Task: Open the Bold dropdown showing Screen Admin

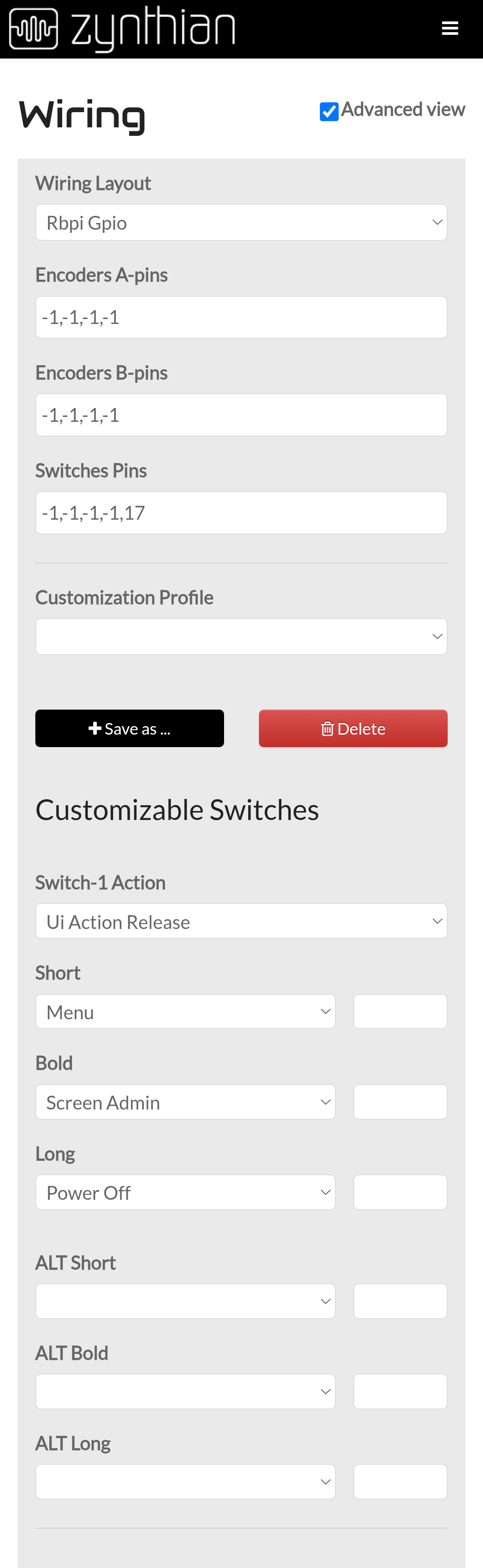Action: [x=185, y=1102]
